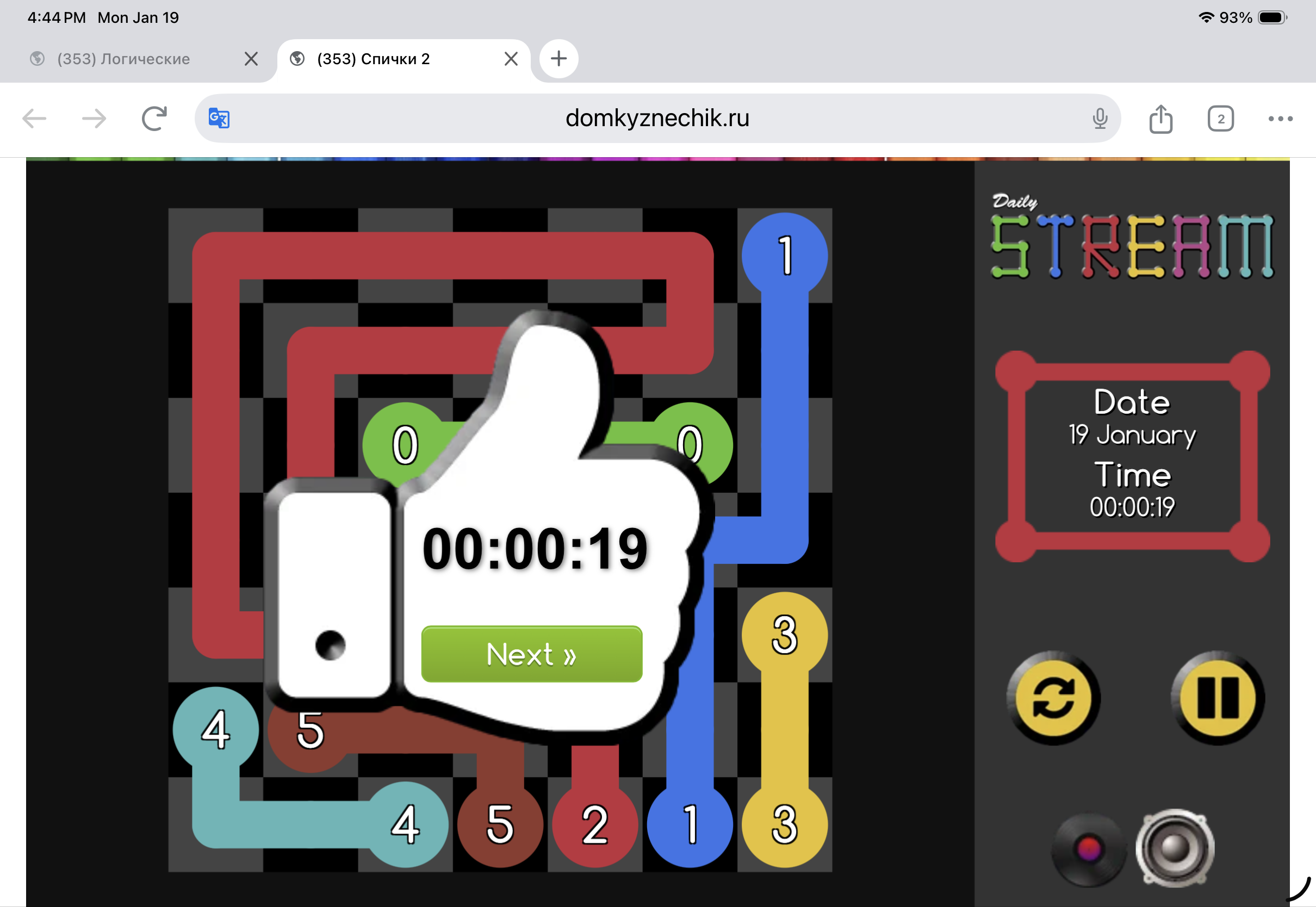The image size is (1316, 907).
Task: Open a new tab with plus button
Action: 558,59
